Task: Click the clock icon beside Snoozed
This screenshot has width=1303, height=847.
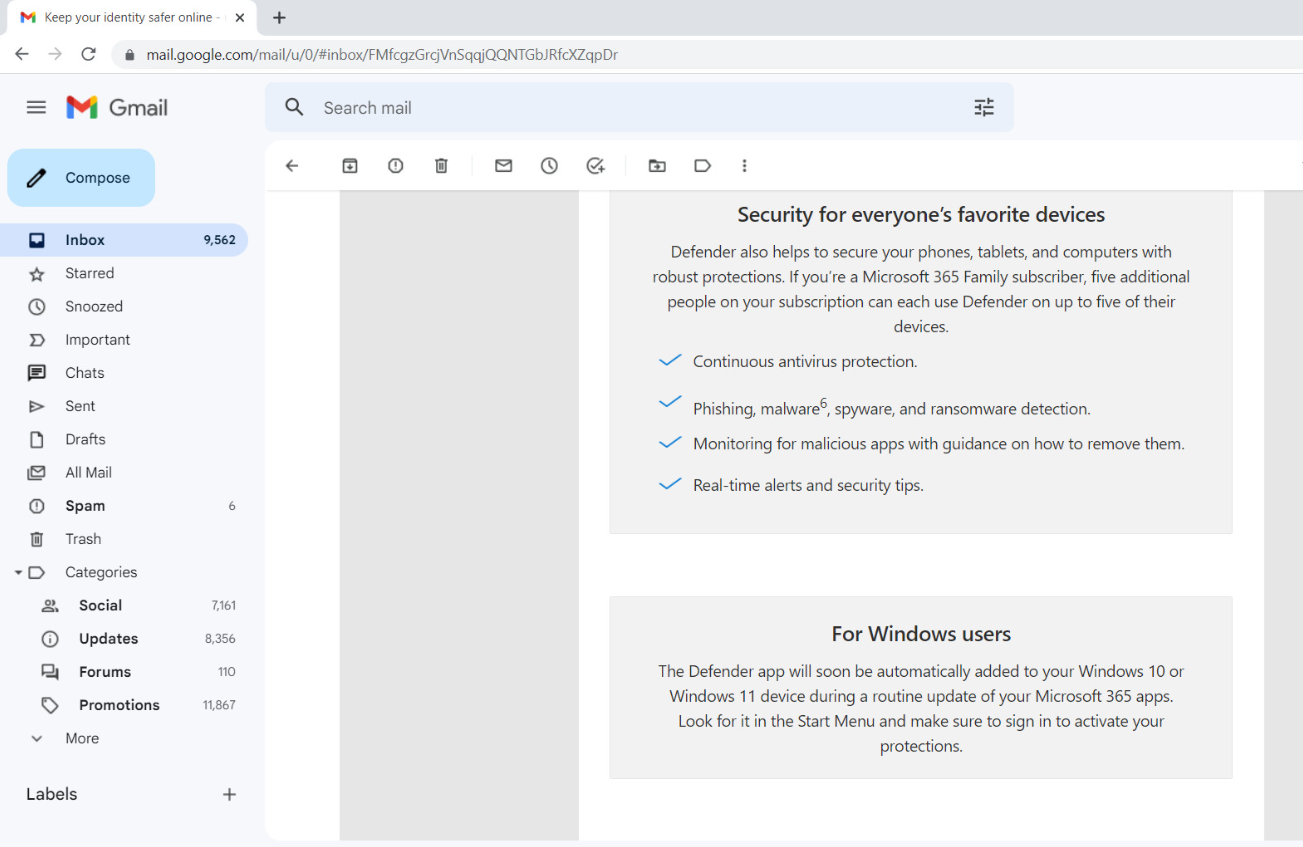Action: point(37,307)
